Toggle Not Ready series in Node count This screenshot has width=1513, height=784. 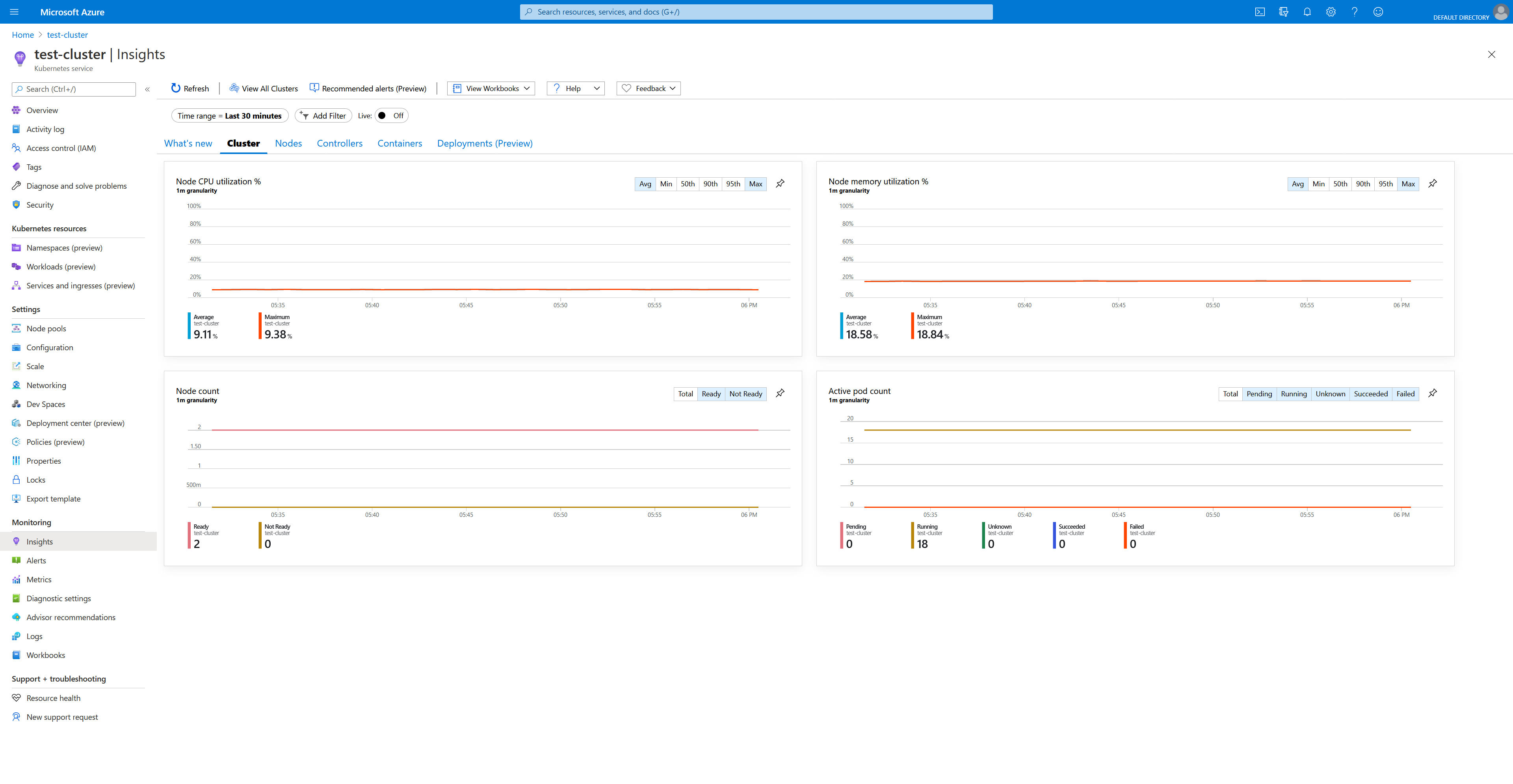tap(745, 394)
